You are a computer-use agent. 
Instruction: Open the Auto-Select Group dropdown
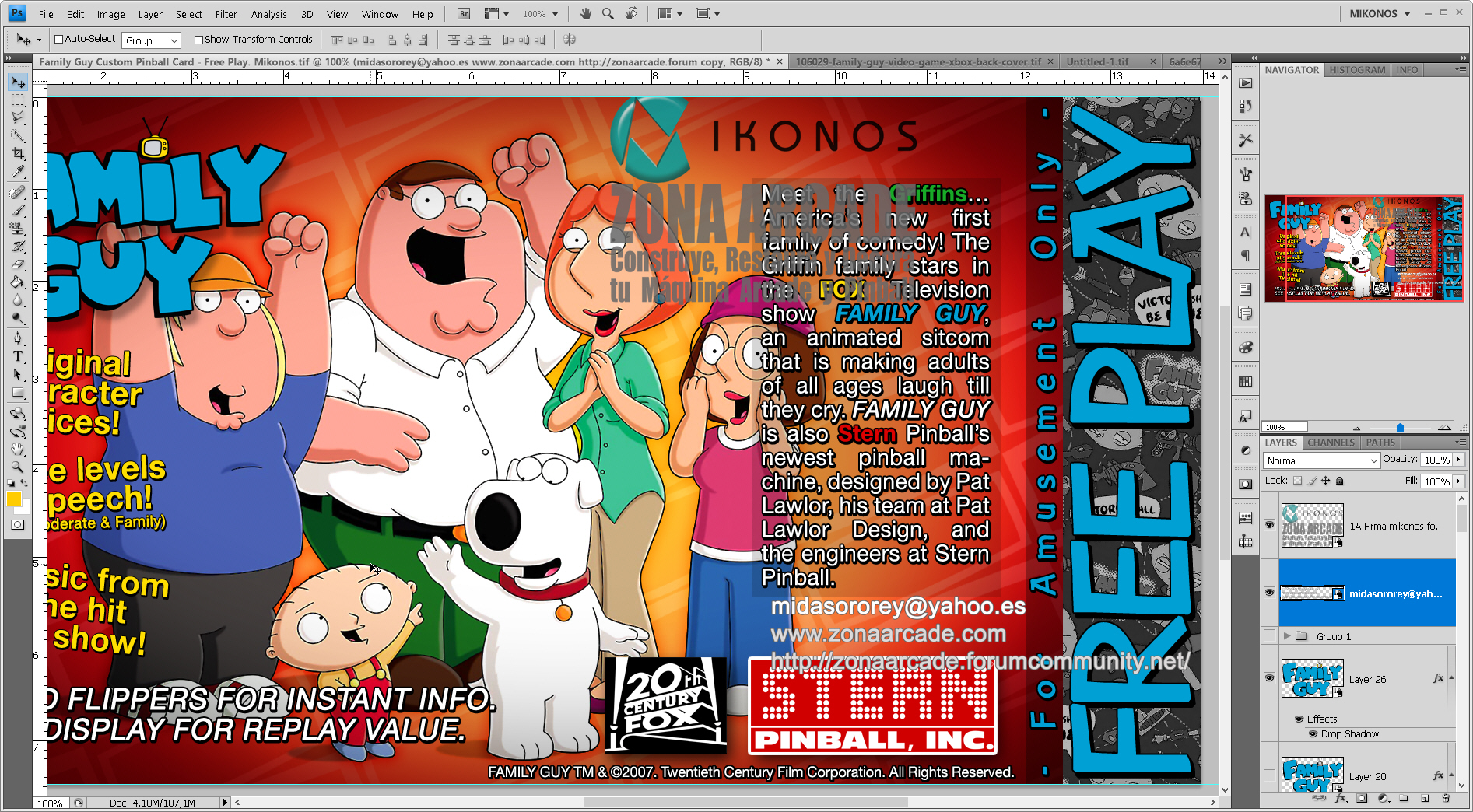coord(152,40)
